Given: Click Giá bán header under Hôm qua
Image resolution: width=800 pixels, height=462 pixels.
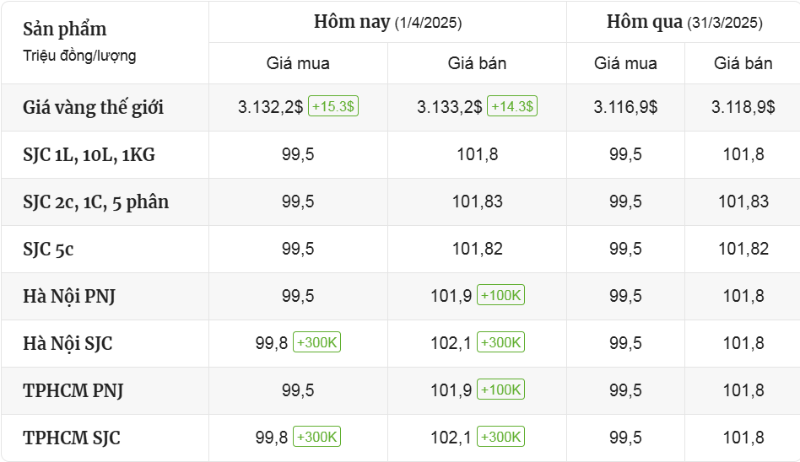Looking at the screenshot, I should 743,63.
